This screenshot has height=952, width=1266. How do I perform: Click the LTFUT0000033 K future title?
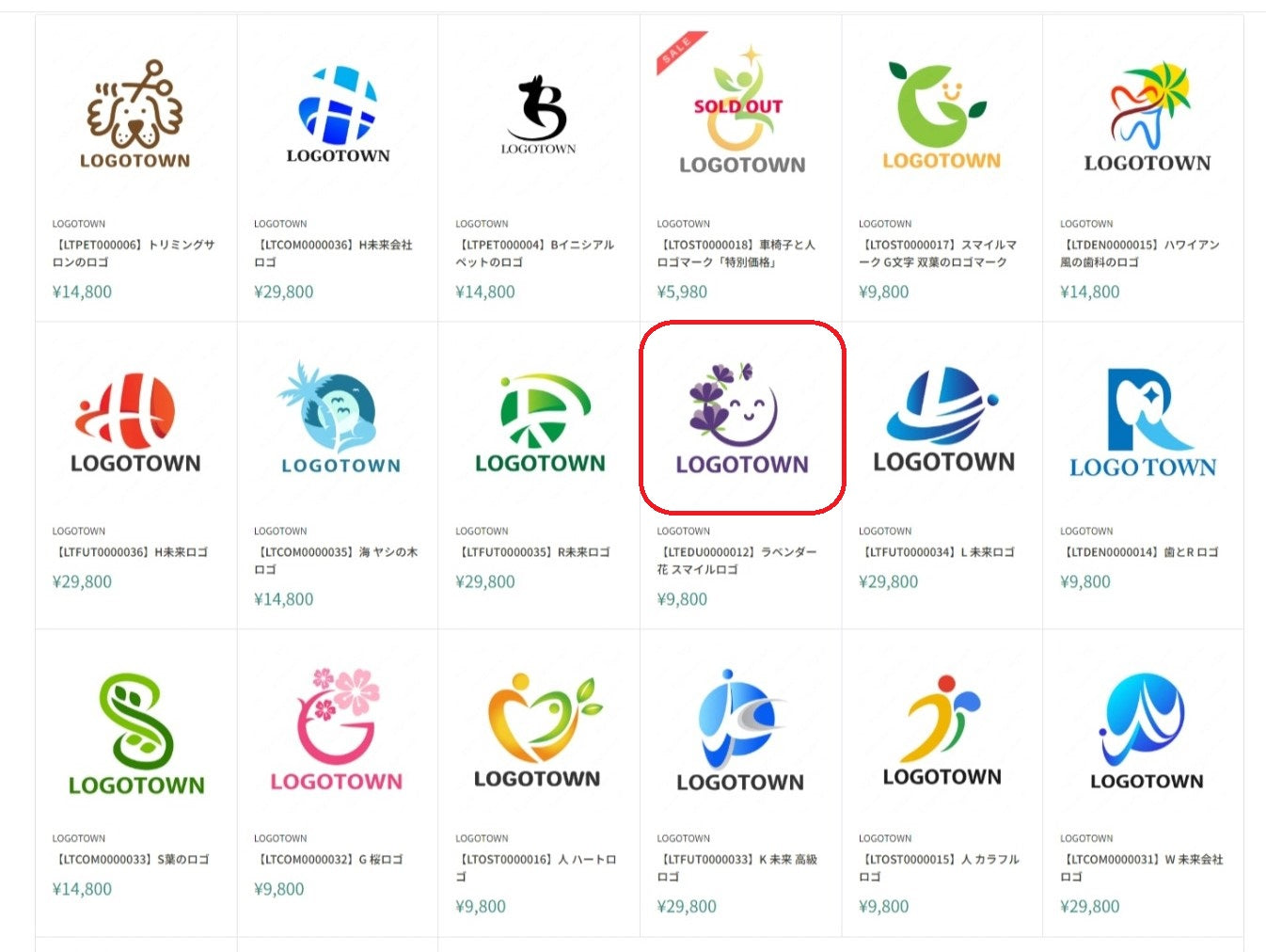click(x=737, y=867)
